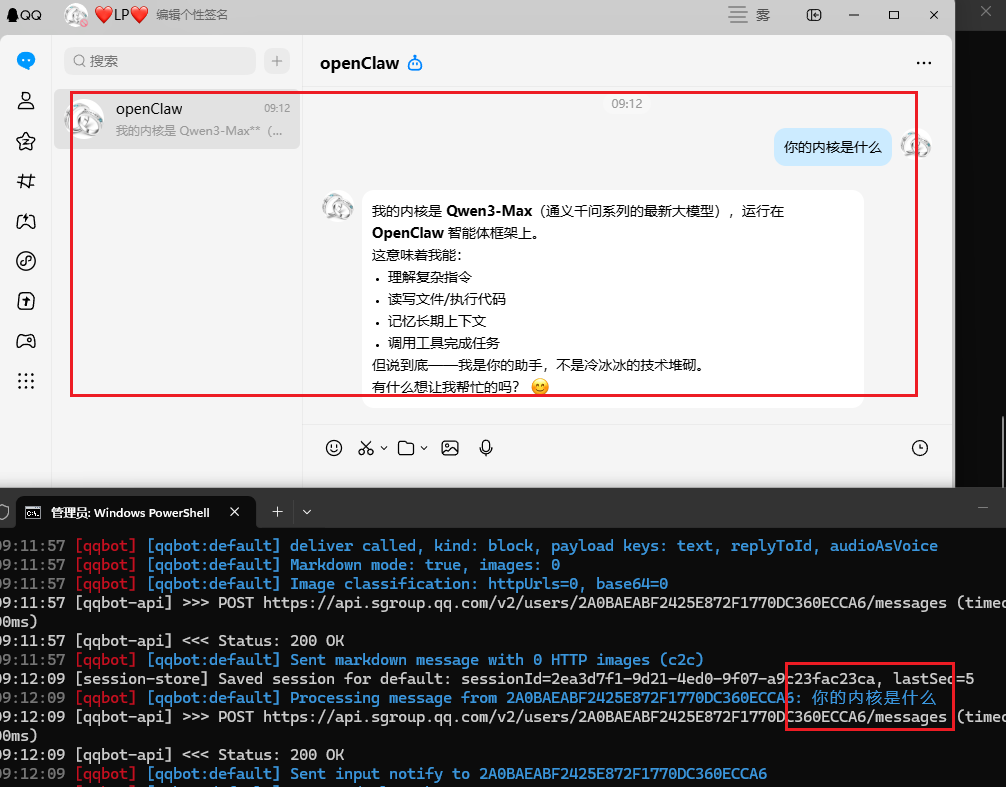This screenshot has height=787, width=1006.
Task: Open the mini programs grid icon
Action: tap(26, 381)
